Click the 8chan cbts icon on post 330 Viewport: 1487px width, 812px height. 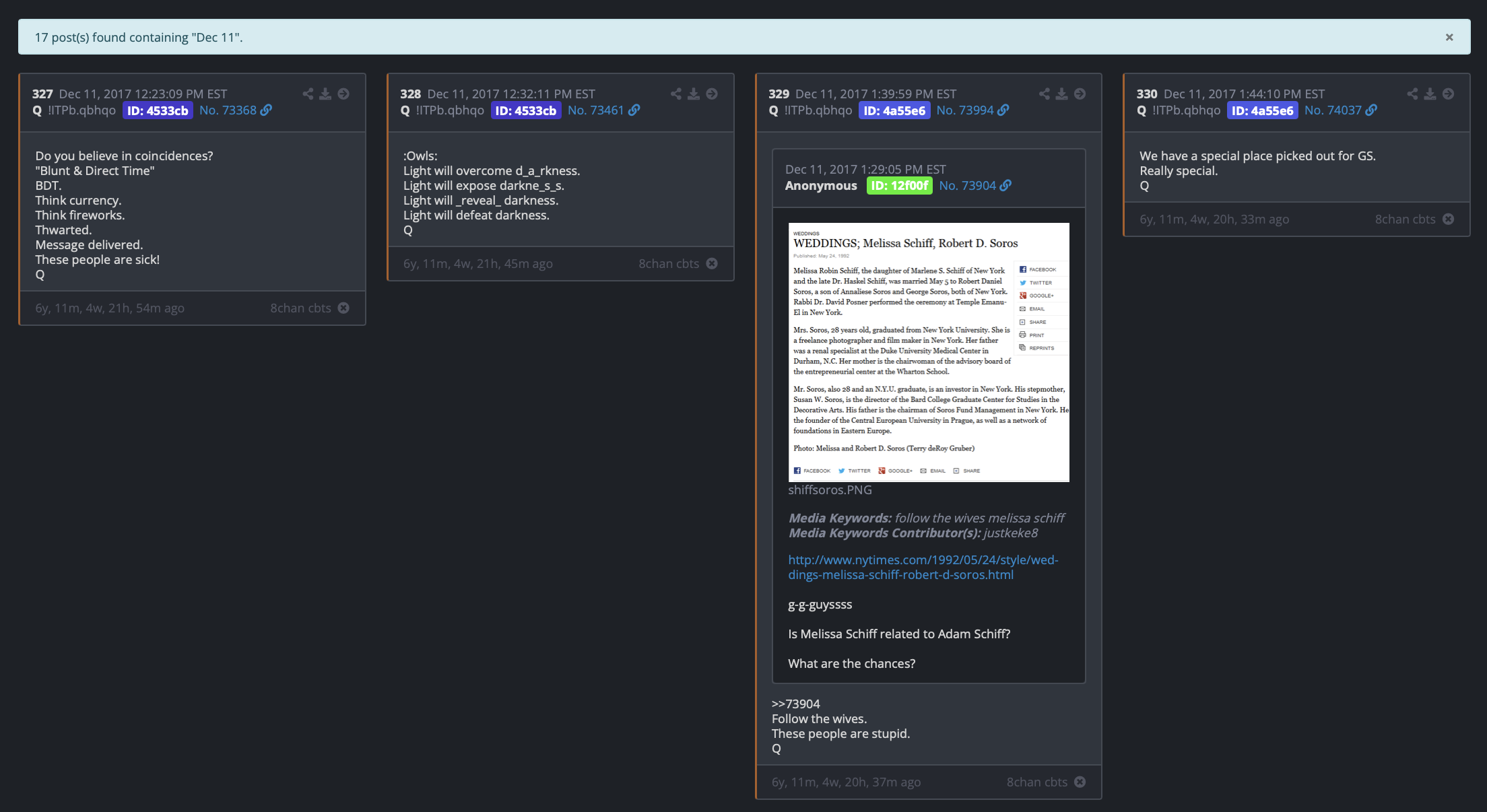coord(1449,219)
